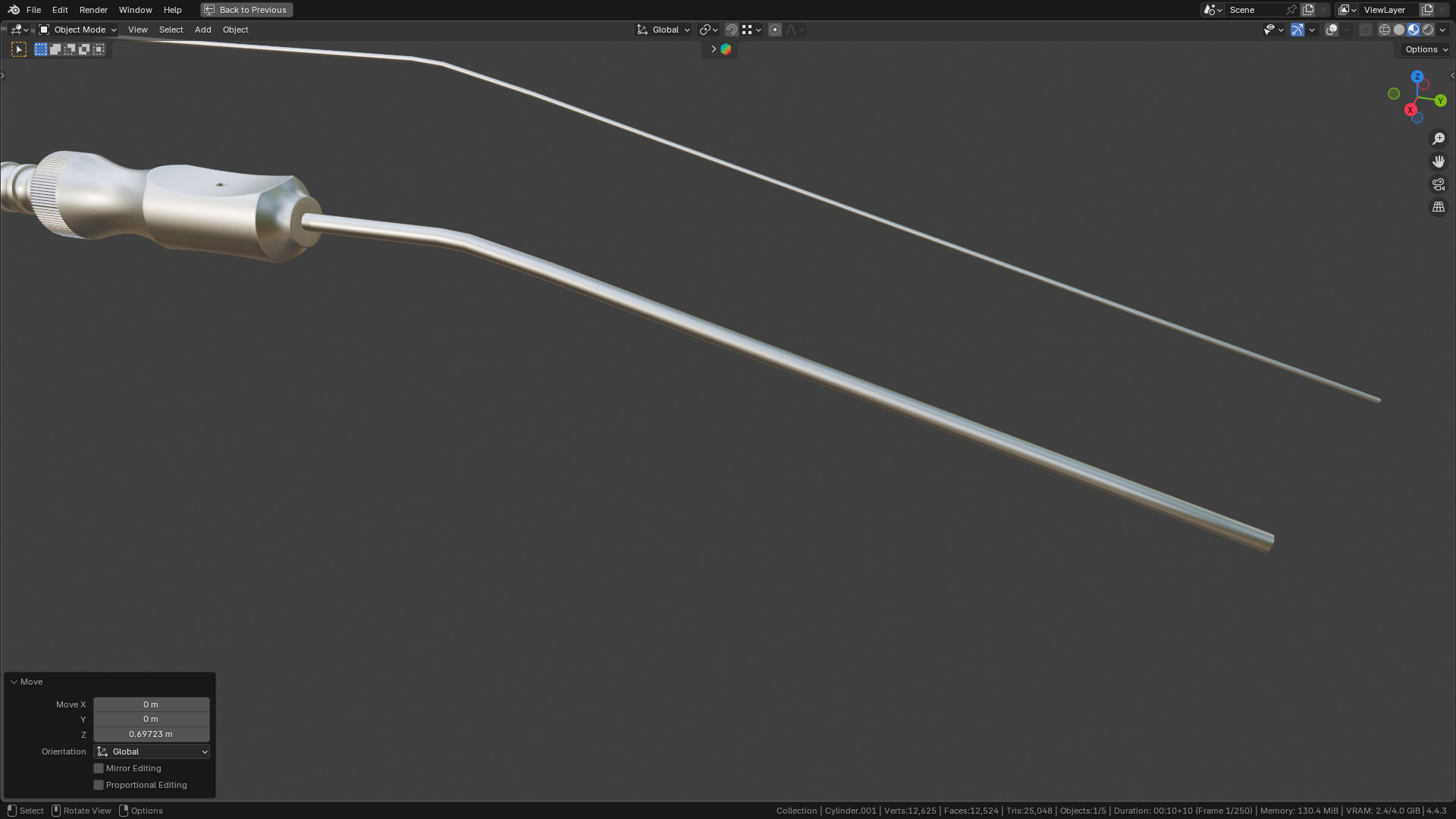Click the new scene icon
Viewport: 1456px width, 819px height.
1308,10
